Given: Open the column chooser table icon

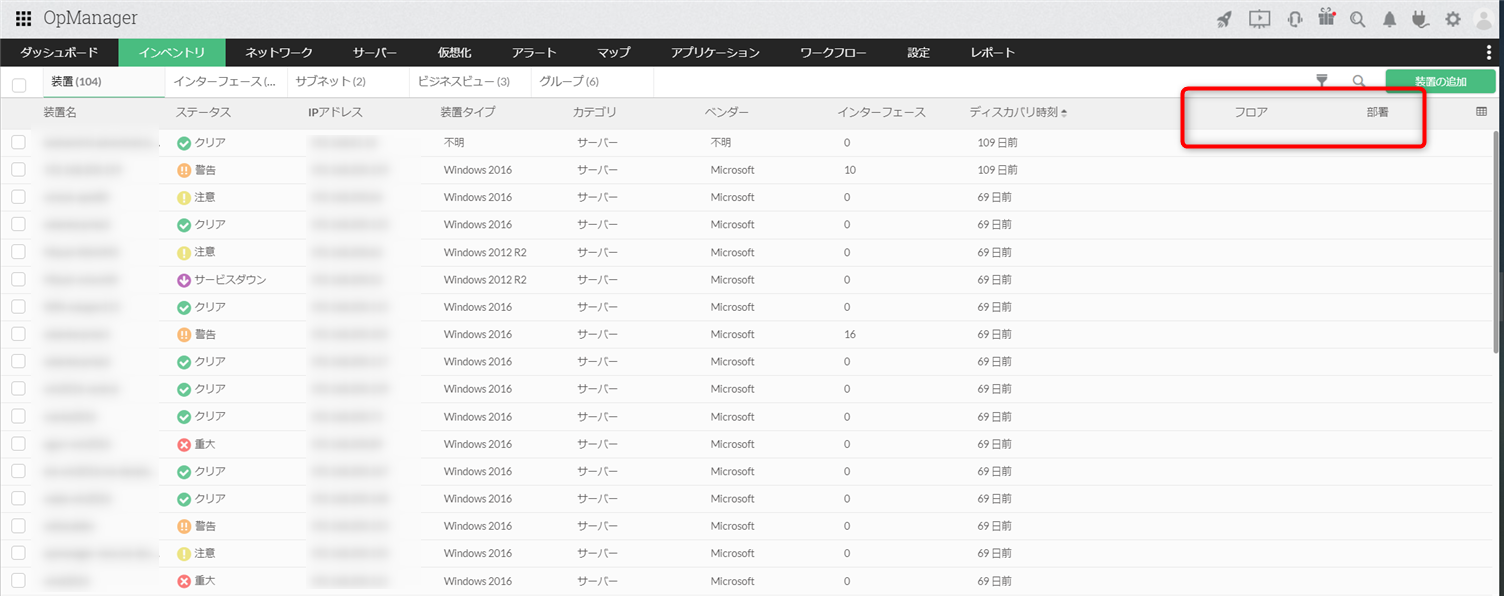Looking at the screenshot, I should pyautogui.click(x=1482, y=112).
